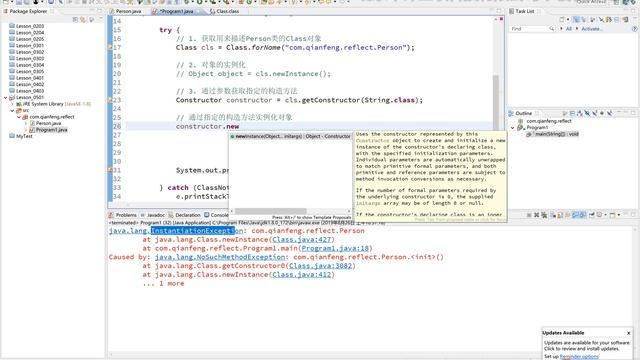
Task: Close the Updates Available notification
Action: tap(629, 333)
